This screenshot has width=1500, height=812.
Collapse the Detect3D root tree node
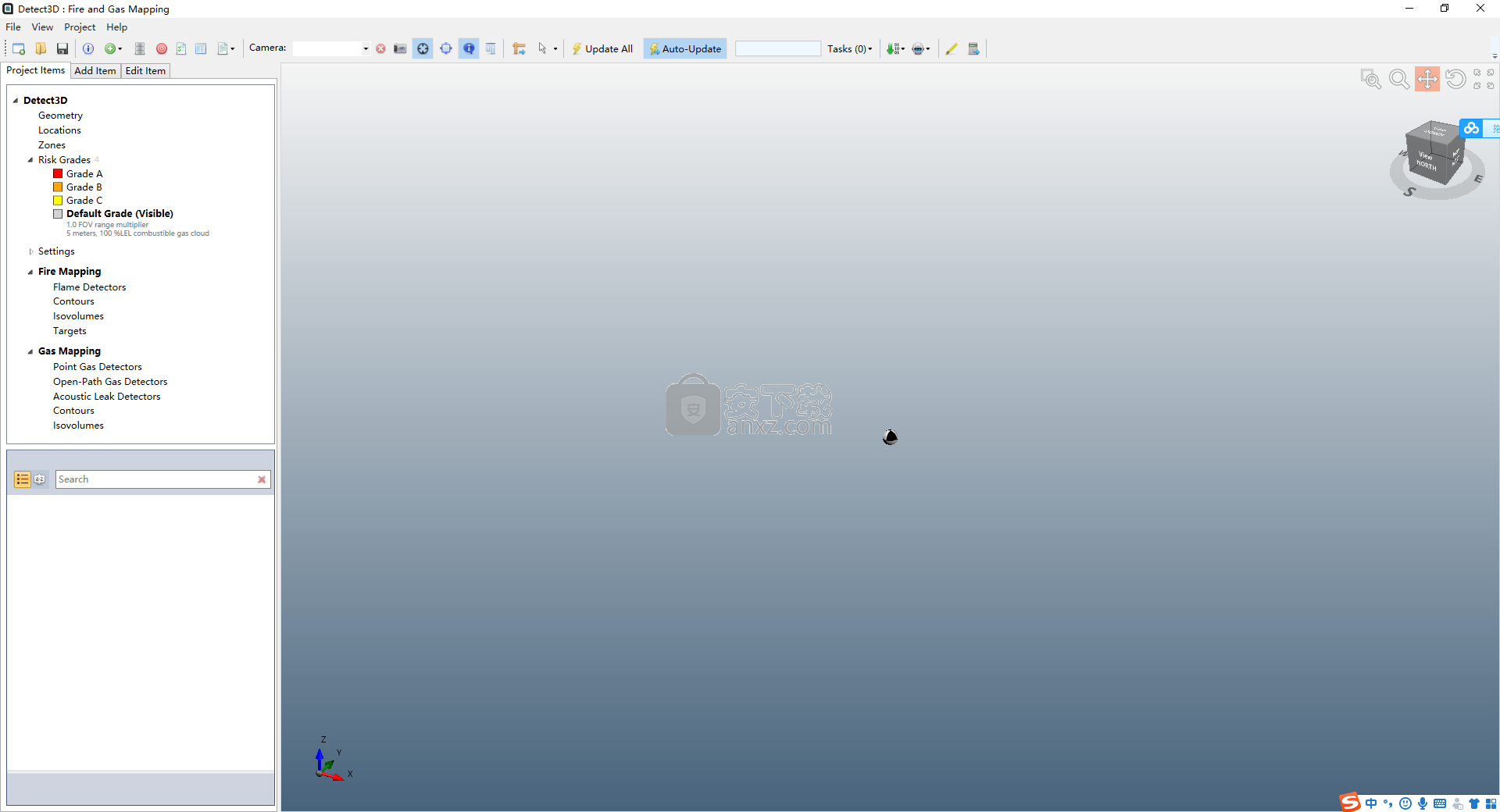[x=16, y=101]
